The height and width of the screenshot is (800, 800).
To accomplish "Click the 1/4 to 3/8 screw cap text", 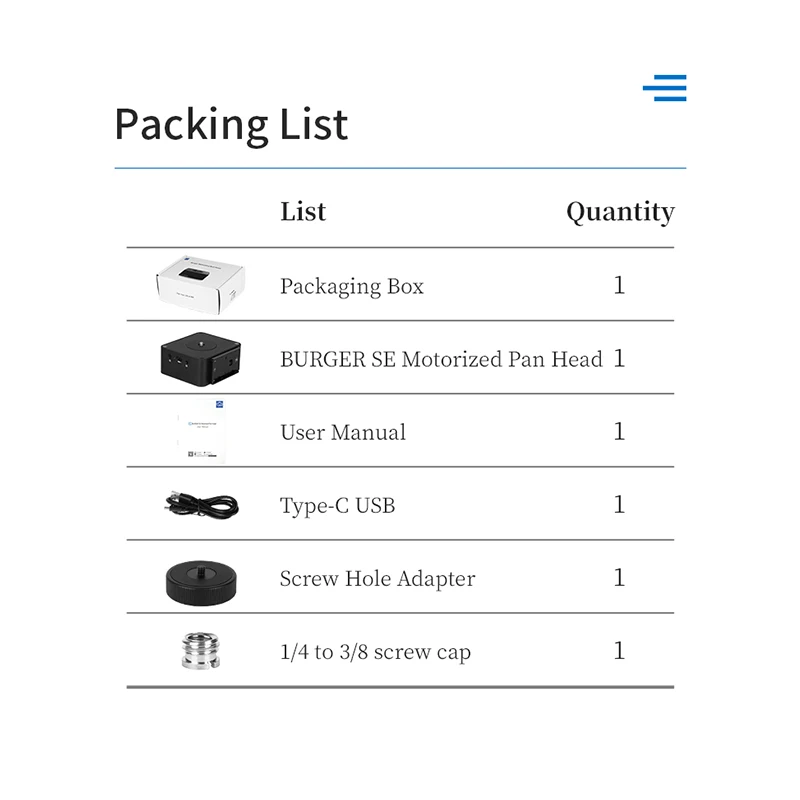I will click(376, 653).
